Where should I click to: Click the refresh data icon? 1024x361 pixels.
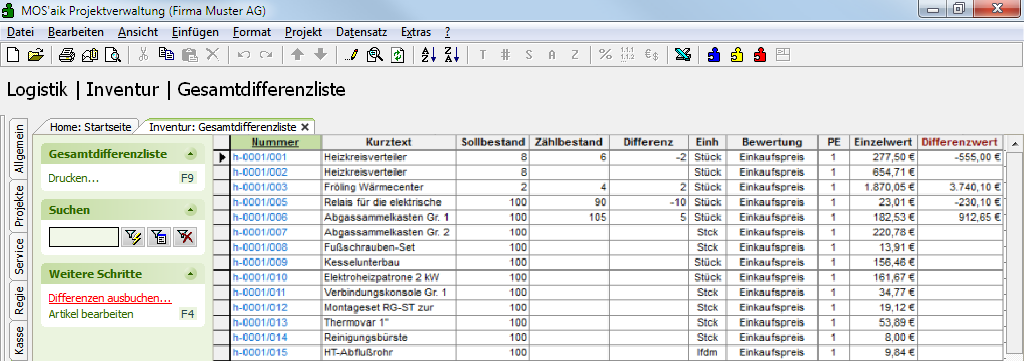click(397, 55)
